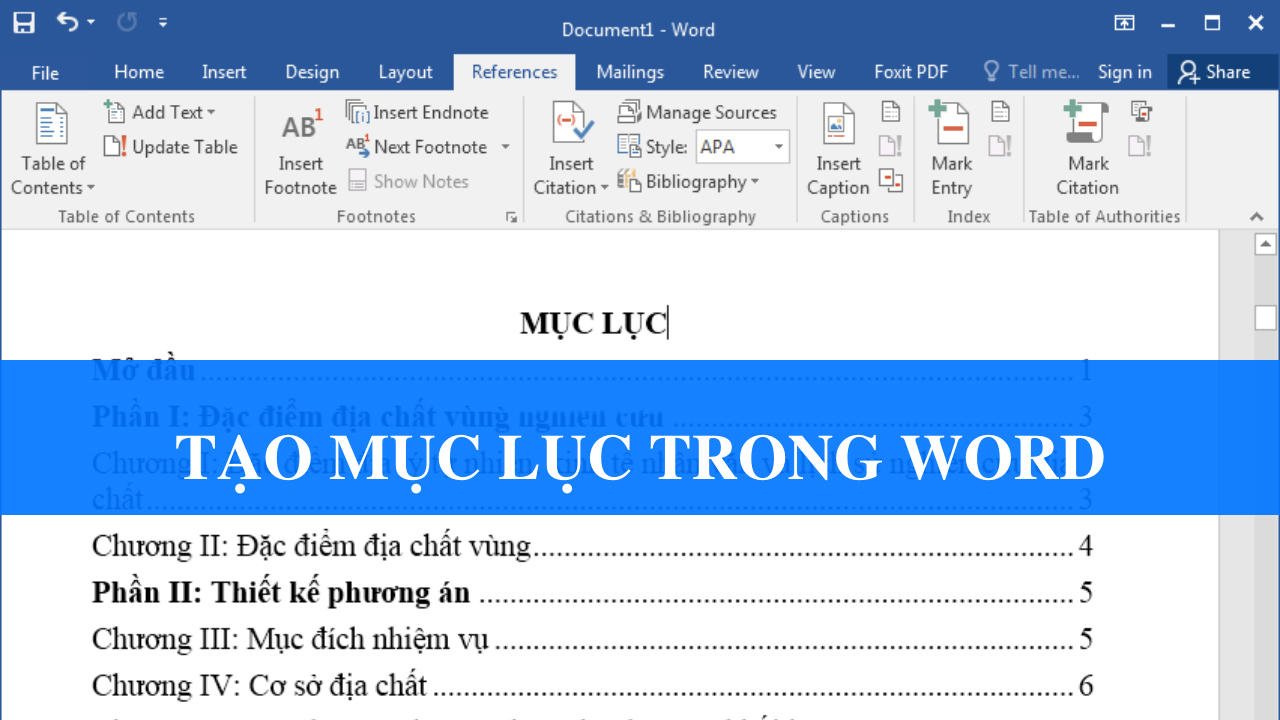
Task: Click the Sign in link
Action: (1125, 72)
